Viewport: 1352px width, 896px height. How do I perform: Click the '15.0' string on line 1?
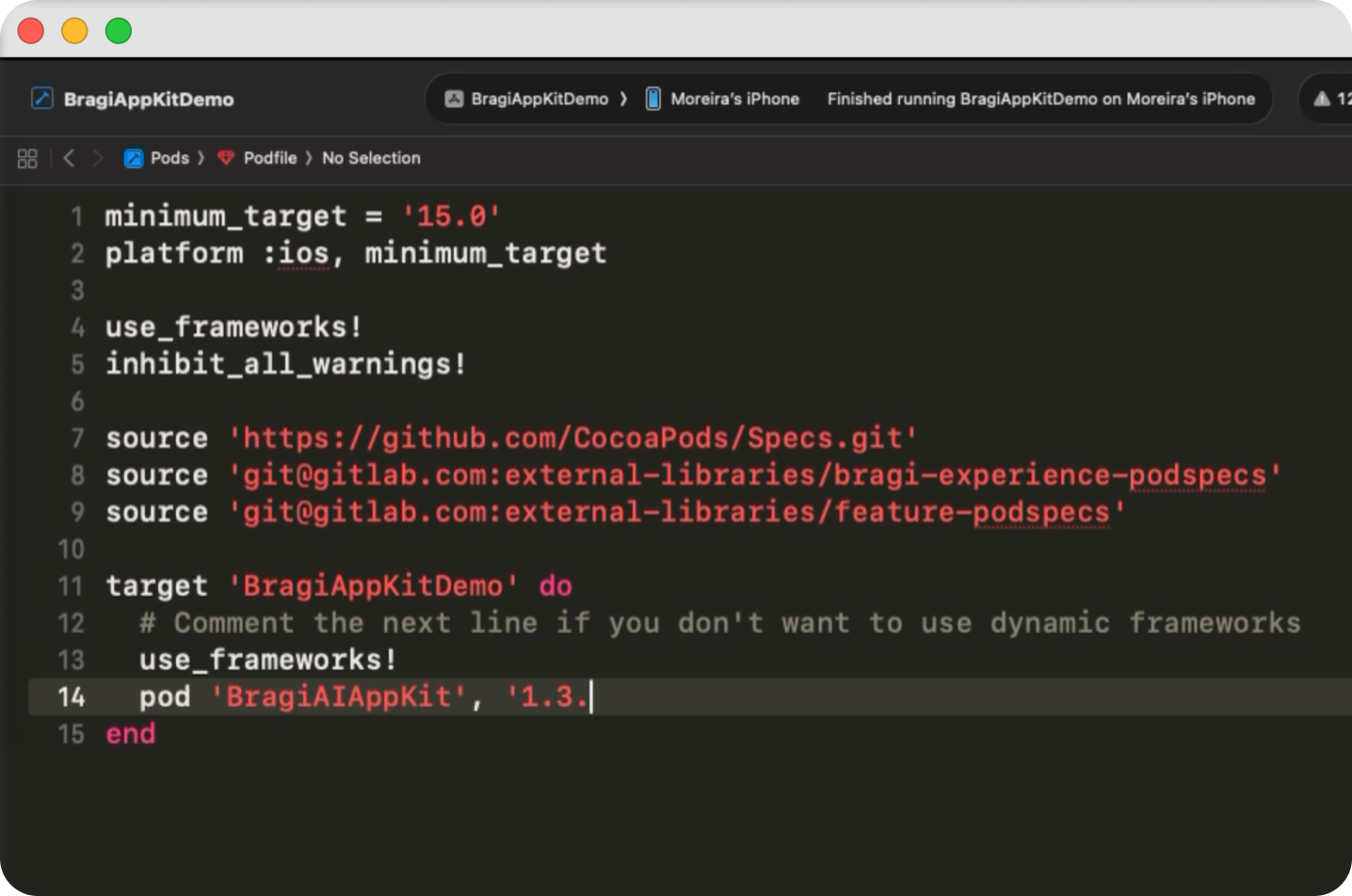(x=451, y=216)
